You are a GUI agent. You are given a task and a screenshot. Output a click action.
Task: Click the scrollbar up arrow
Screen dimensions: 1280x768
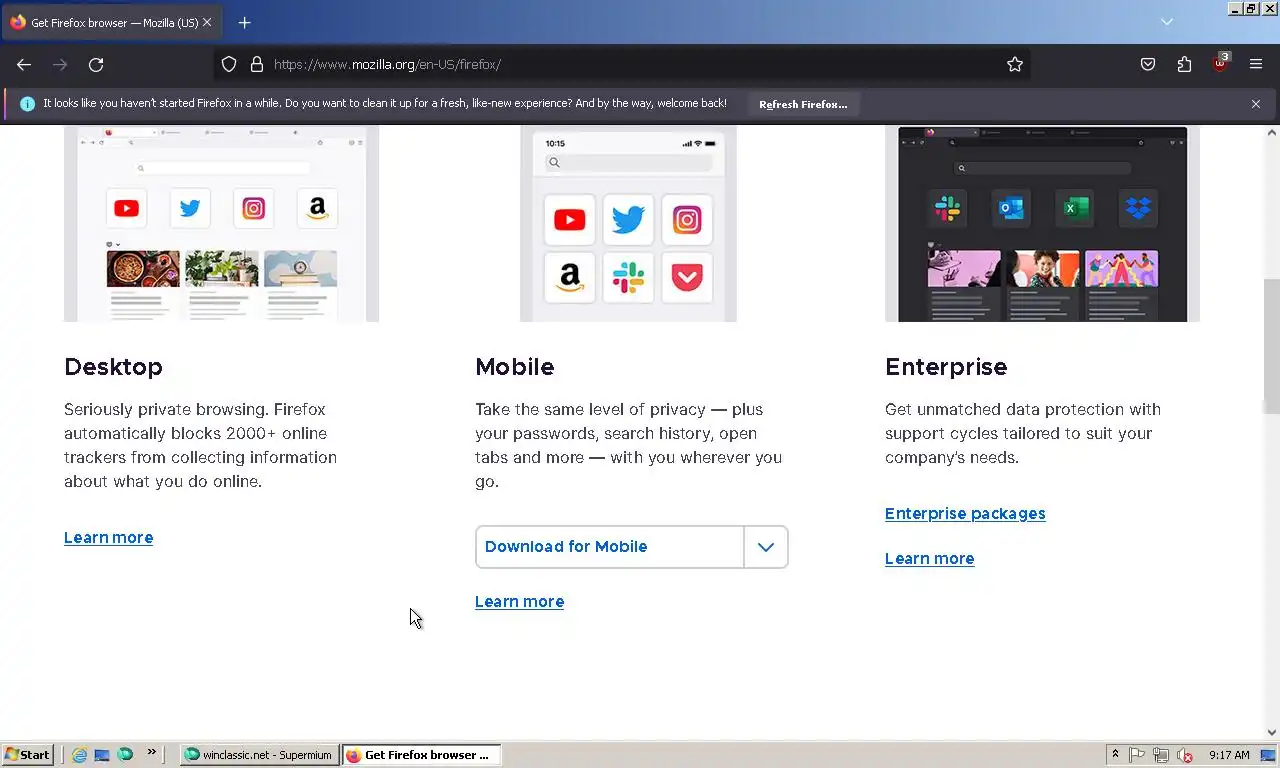pos(1272,132)
